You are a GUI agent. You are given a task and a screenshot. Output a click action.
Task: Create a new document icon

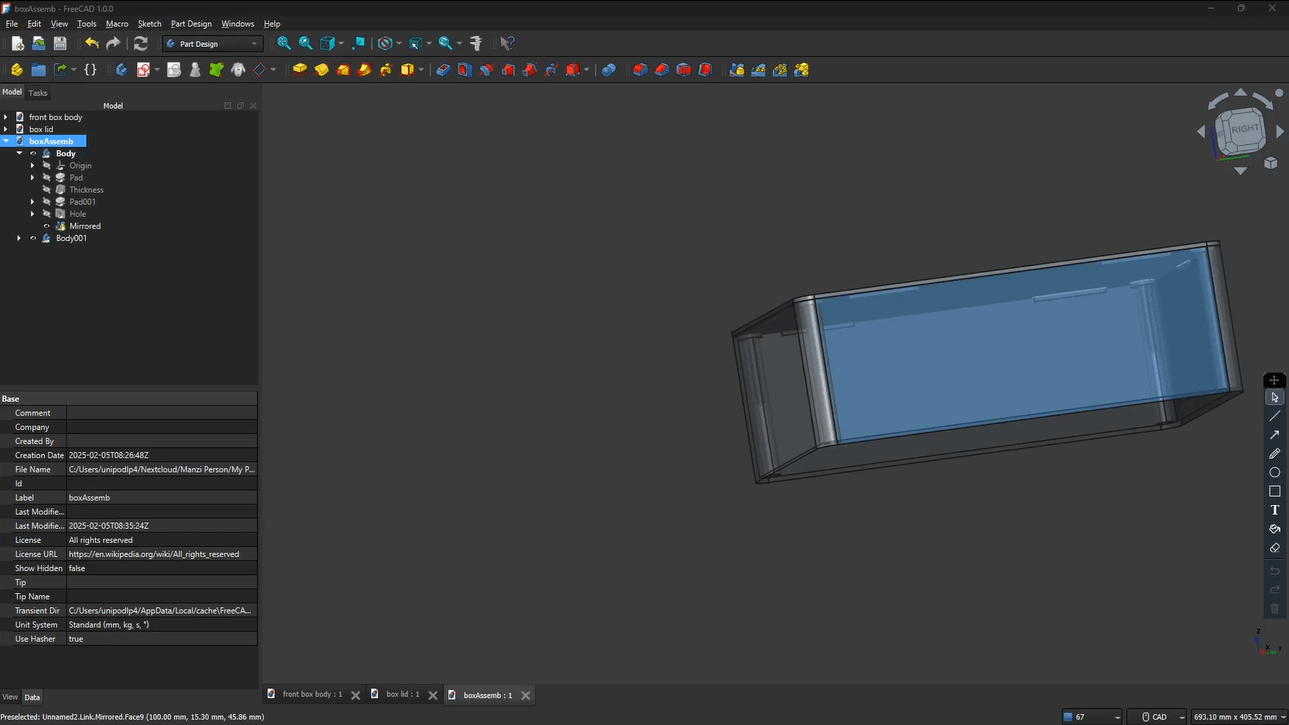pyautogui.click(x=17, y=44)
